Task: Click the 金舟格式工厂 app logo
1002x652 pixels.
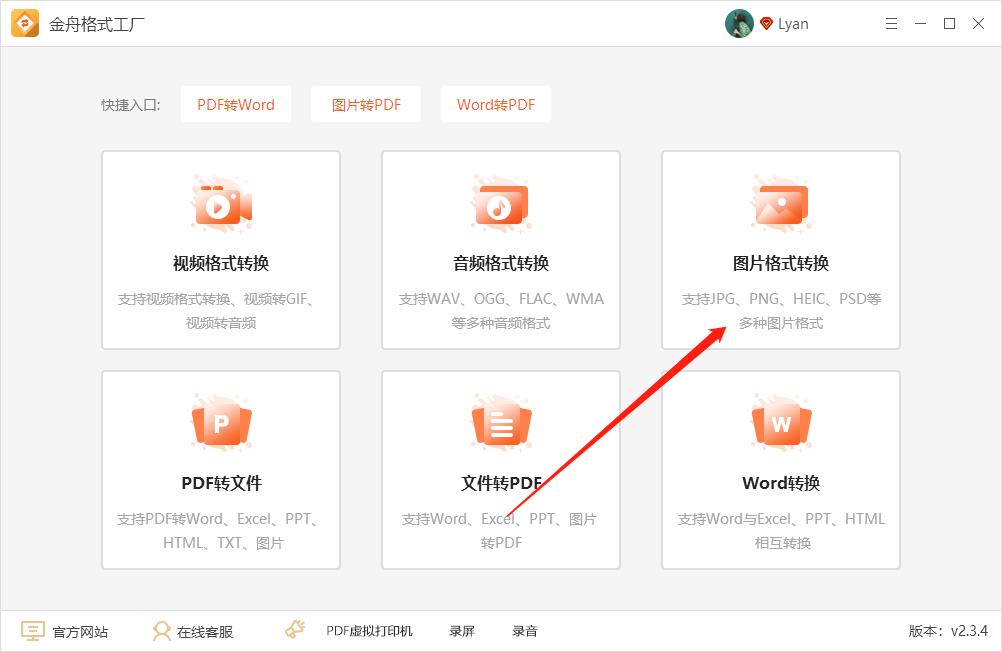Action: point(22,22)
